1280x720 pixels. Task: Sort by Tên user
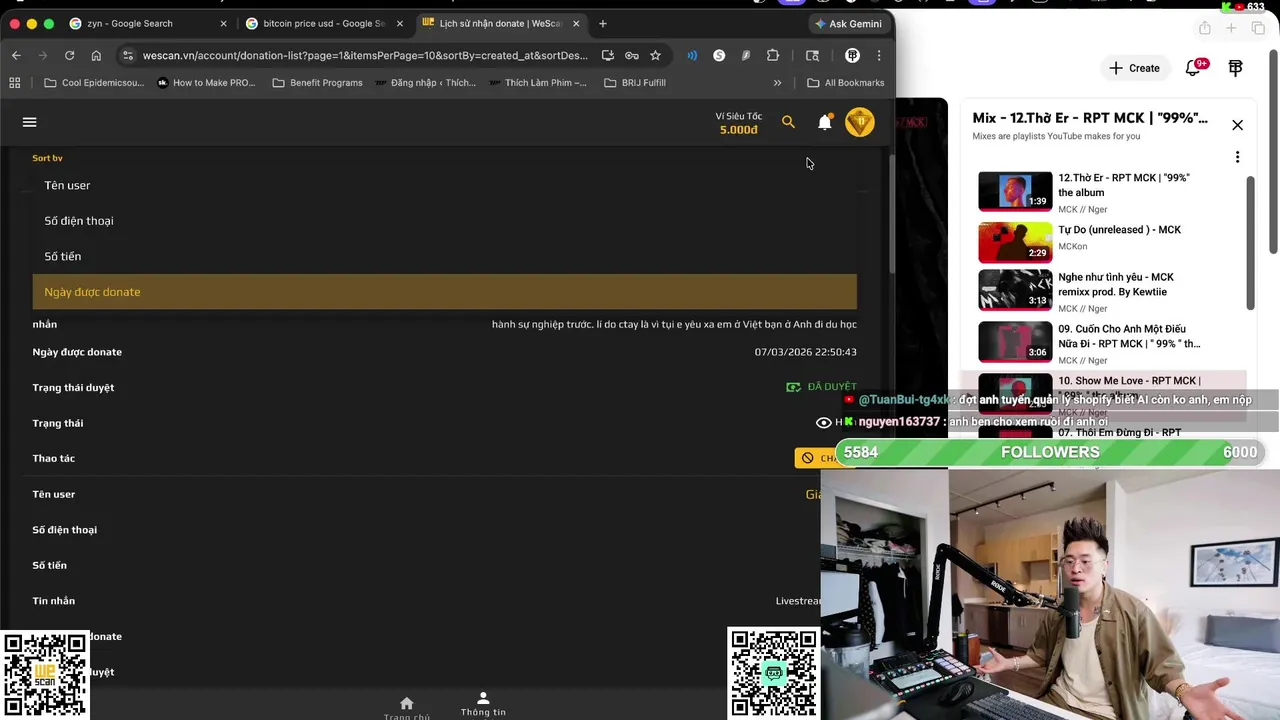(x=444, y=185)
